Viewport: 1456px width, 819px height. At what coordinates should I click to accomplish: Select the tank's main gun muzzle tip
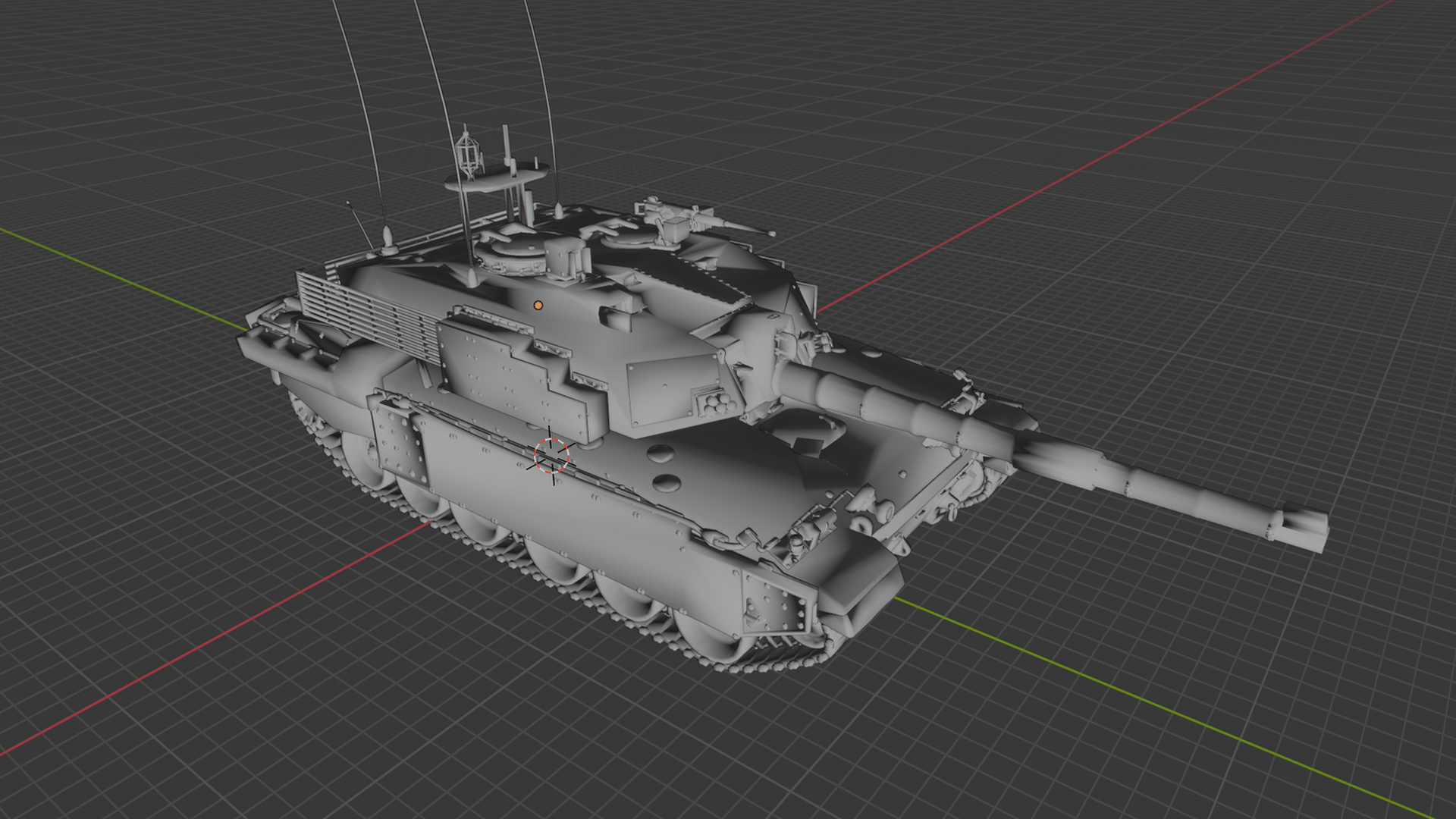tap(1302, 527)
